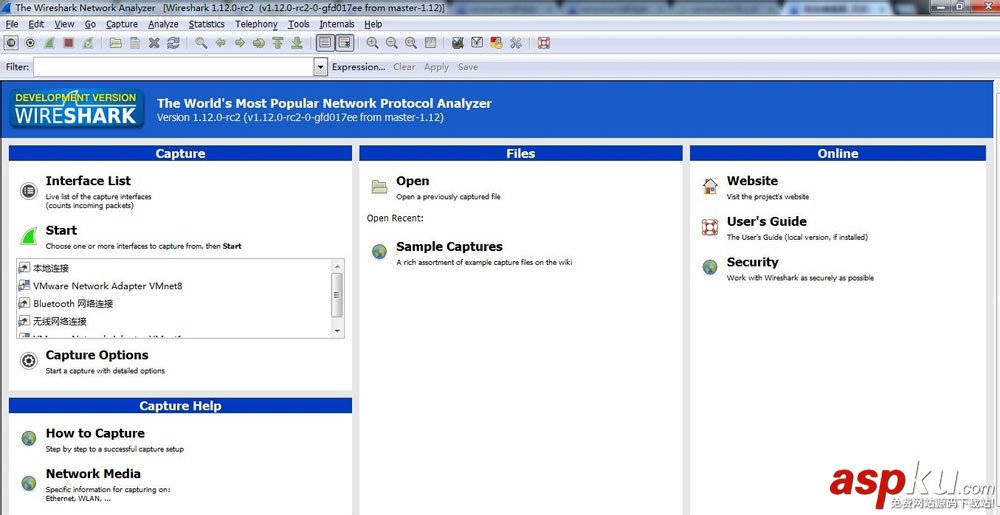
Task: Stop the running capture (red square)
Action: click(x=68, y=43)
